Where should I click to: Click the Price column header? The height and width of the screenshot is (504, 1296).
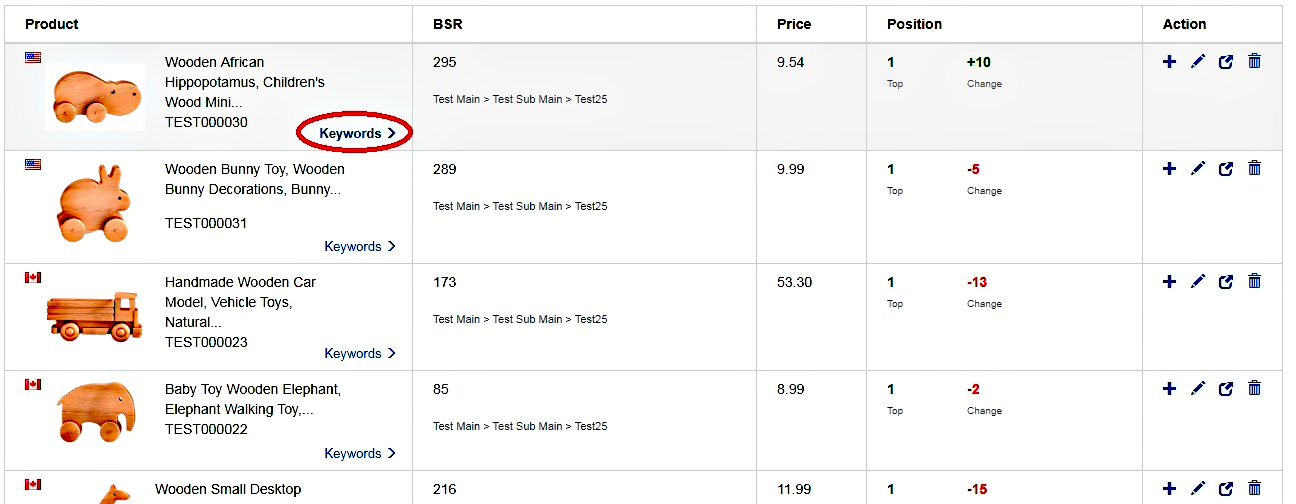point(794,24)
